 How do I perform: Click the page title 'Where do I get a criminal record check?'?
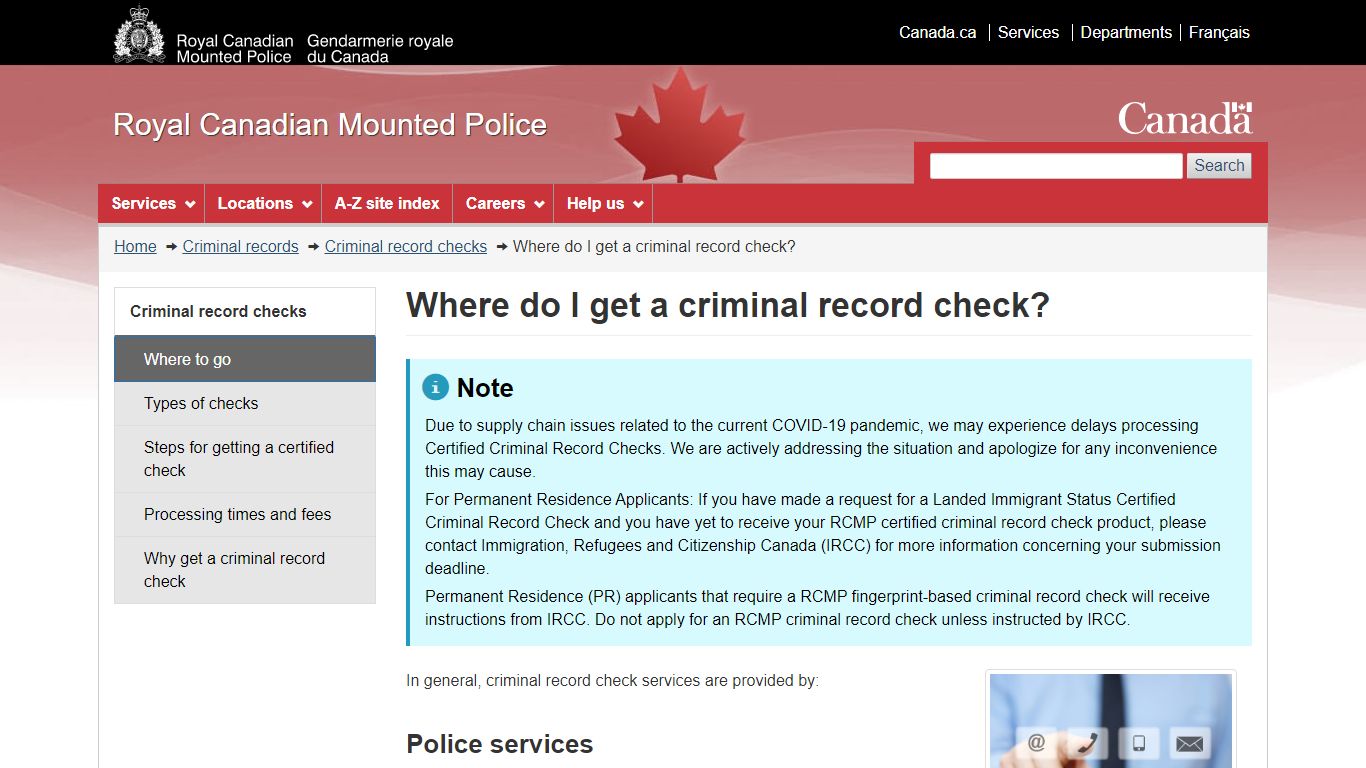[x=728, y=305]
